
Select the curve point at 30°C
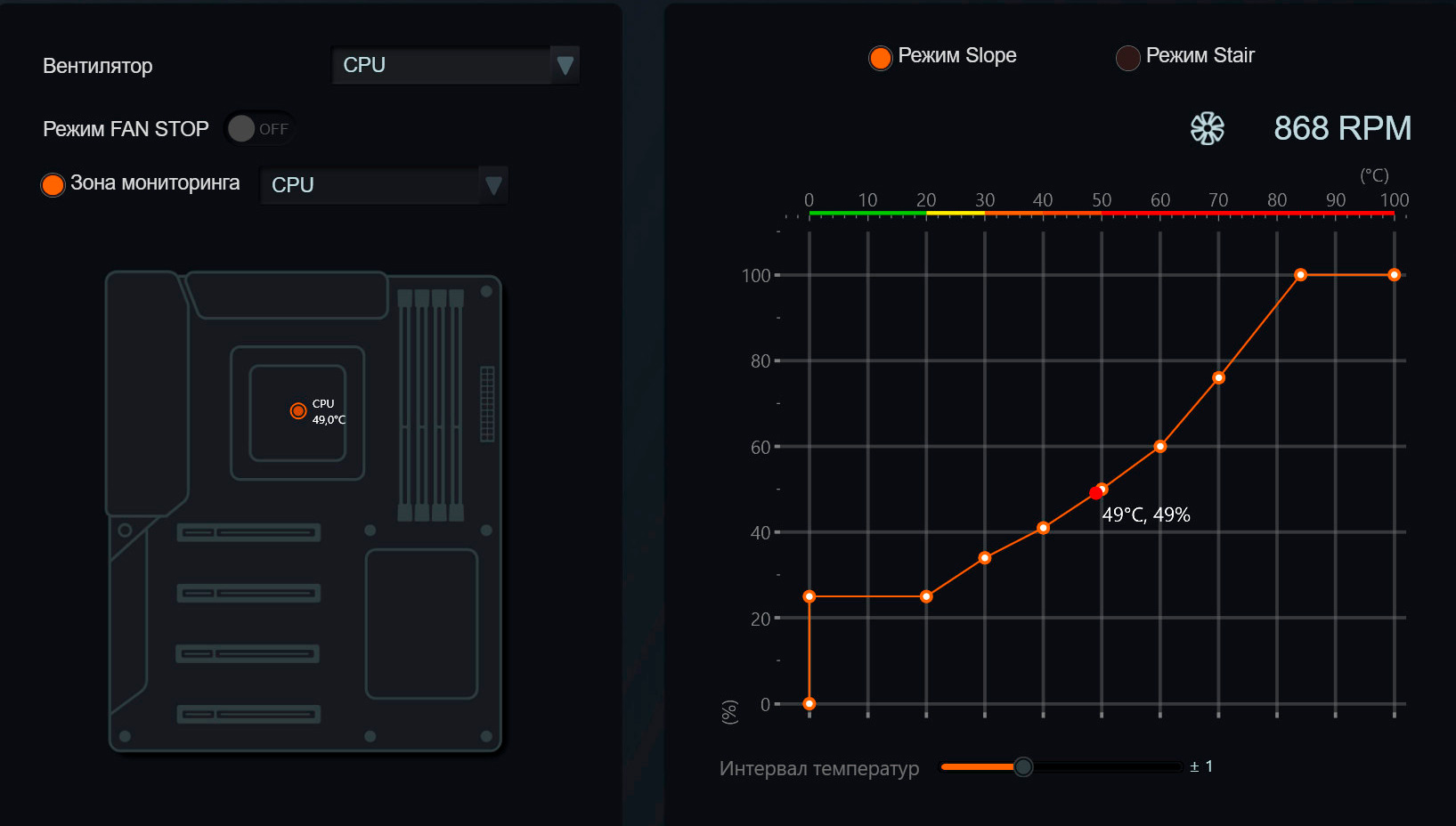[984, 558]
